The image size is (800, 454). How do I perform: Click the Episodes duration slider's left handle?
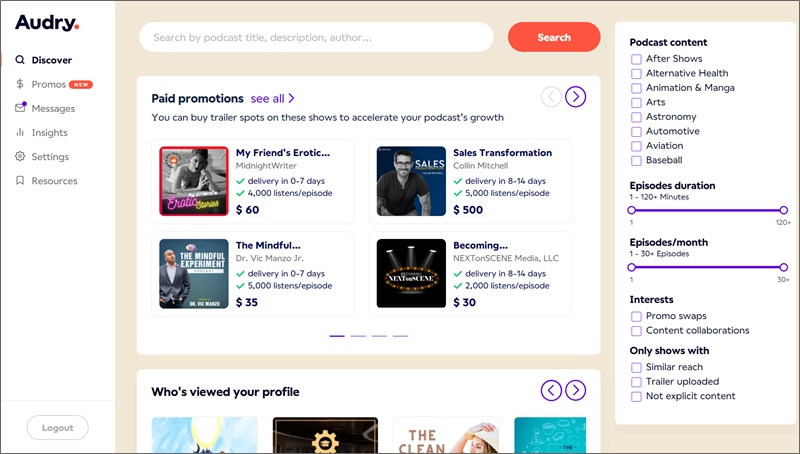[632, 210]
